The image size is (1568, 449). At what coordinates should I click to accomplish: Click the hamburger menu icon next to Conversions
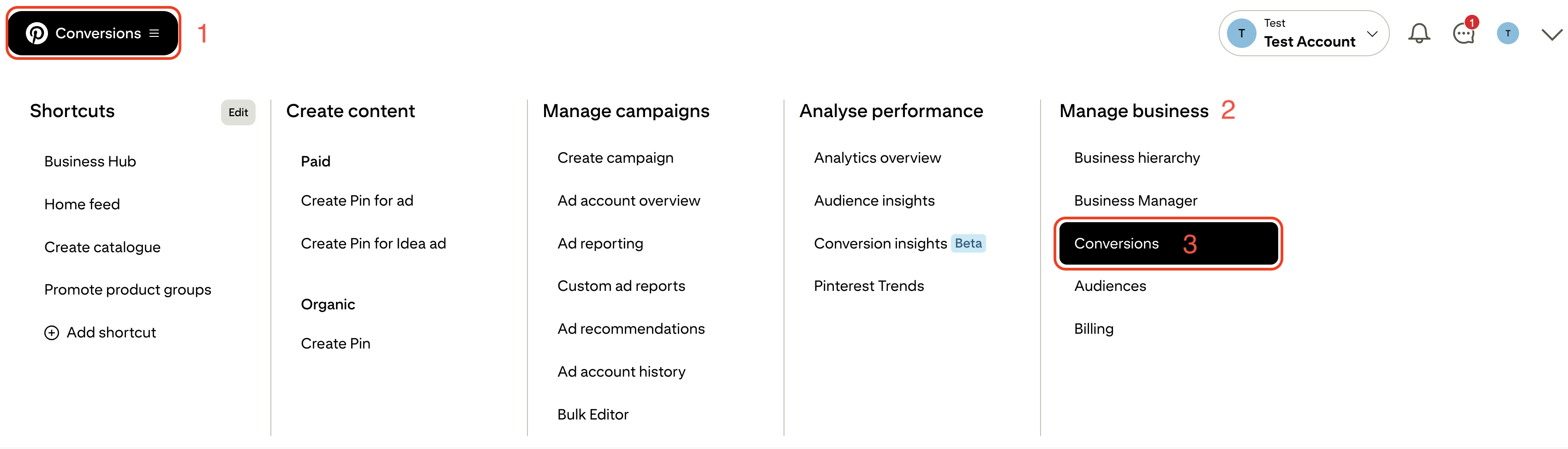coord(155,34)
